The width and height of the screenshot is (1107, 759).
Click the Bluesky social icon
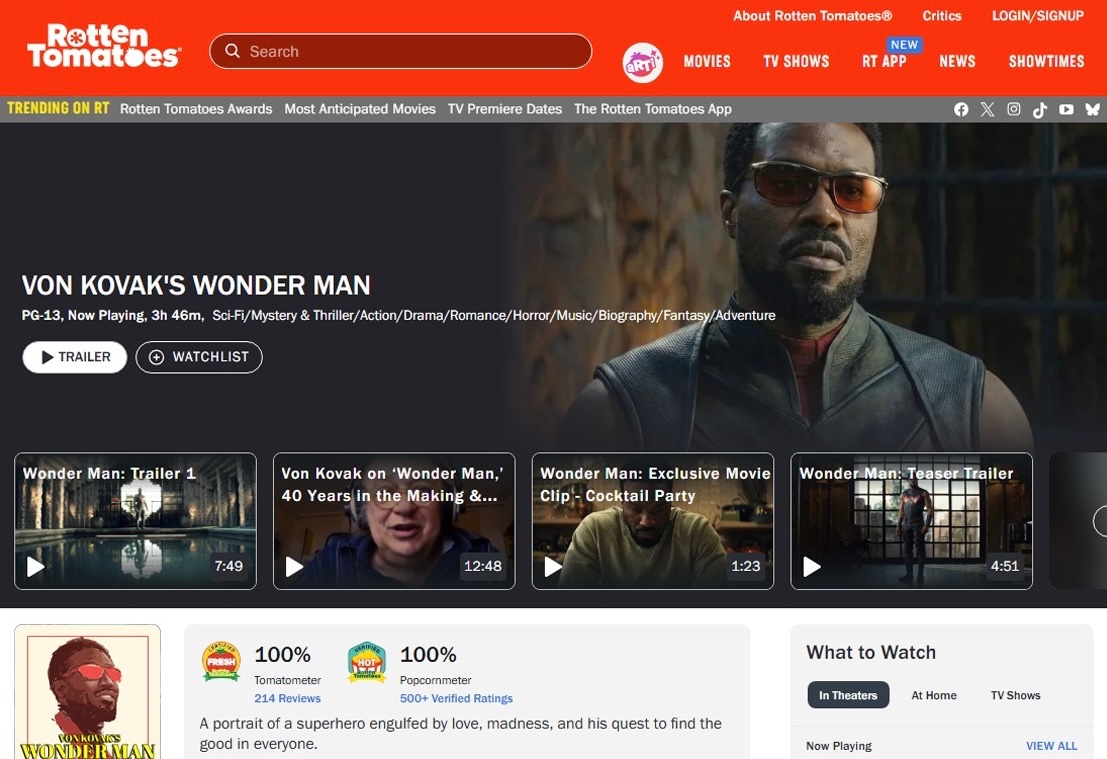coord(1092,109)
